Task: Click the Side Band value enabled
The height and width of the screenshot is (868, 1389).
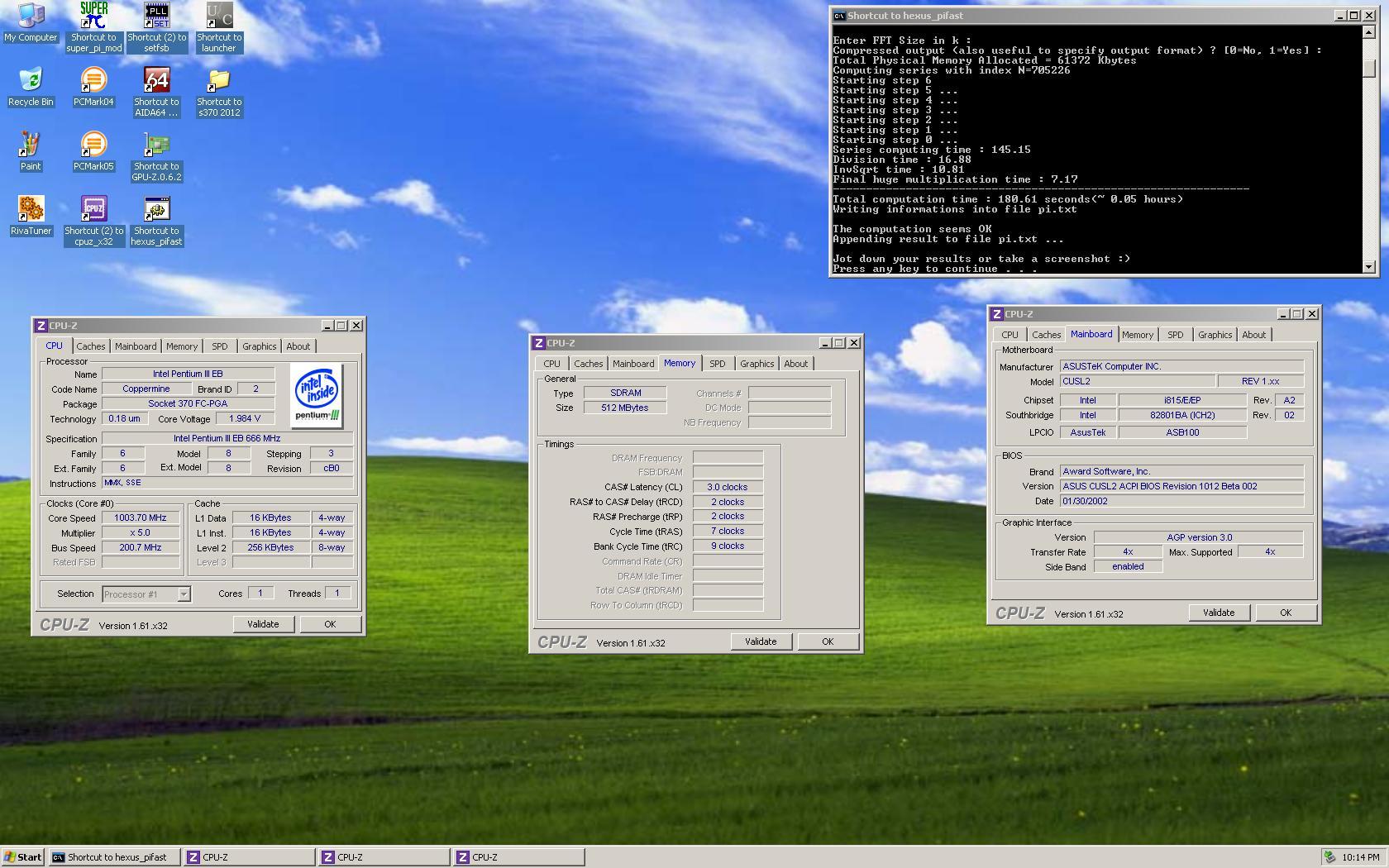Action: (x=1128, y=567)
